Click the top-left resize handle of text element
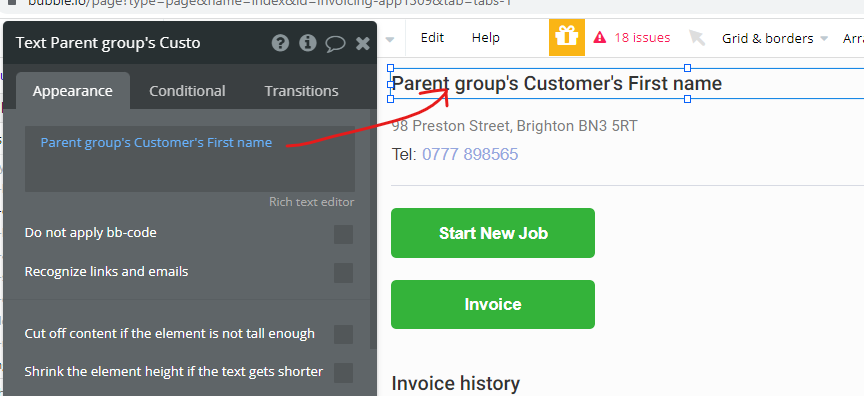The width and height of the screenshot is (864, 396). point(391,68)
